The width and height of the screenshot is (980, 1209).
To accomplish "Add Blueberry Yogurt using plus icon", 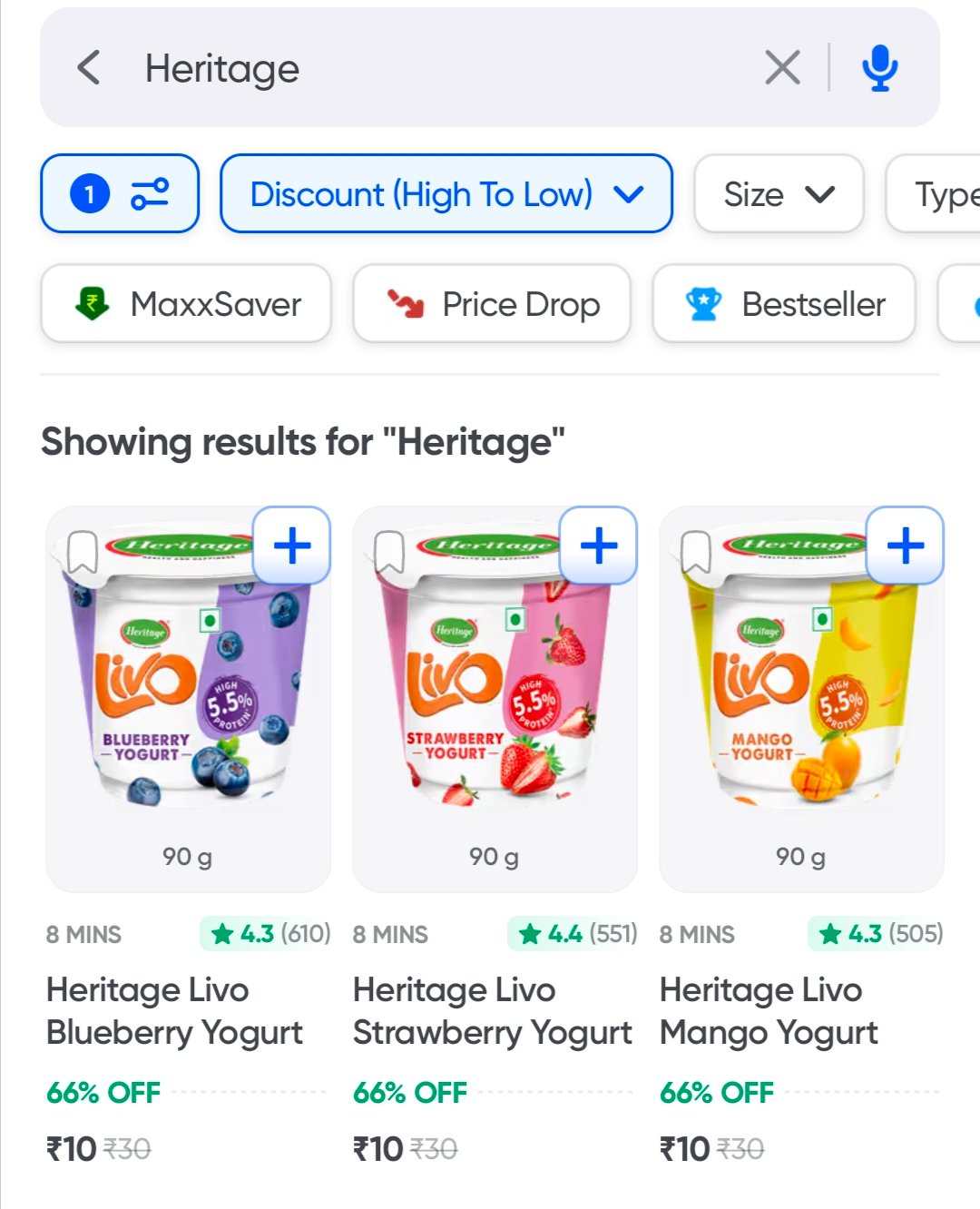I will tap(292, 546).
